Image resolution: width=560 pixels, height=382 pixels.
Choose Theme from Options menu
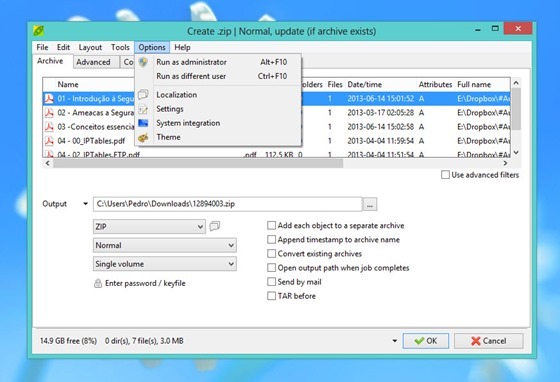pyautogui.click(x=218, y=137)
